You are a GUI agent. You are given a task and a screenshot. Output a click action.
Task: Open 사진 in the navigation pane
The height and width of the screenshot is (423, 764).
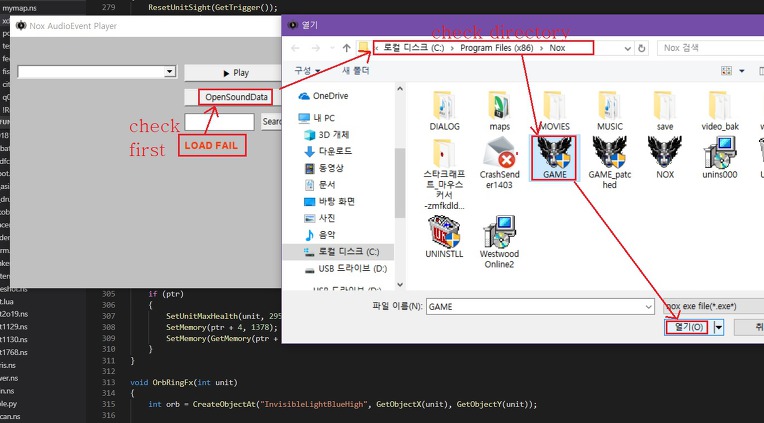320,218
